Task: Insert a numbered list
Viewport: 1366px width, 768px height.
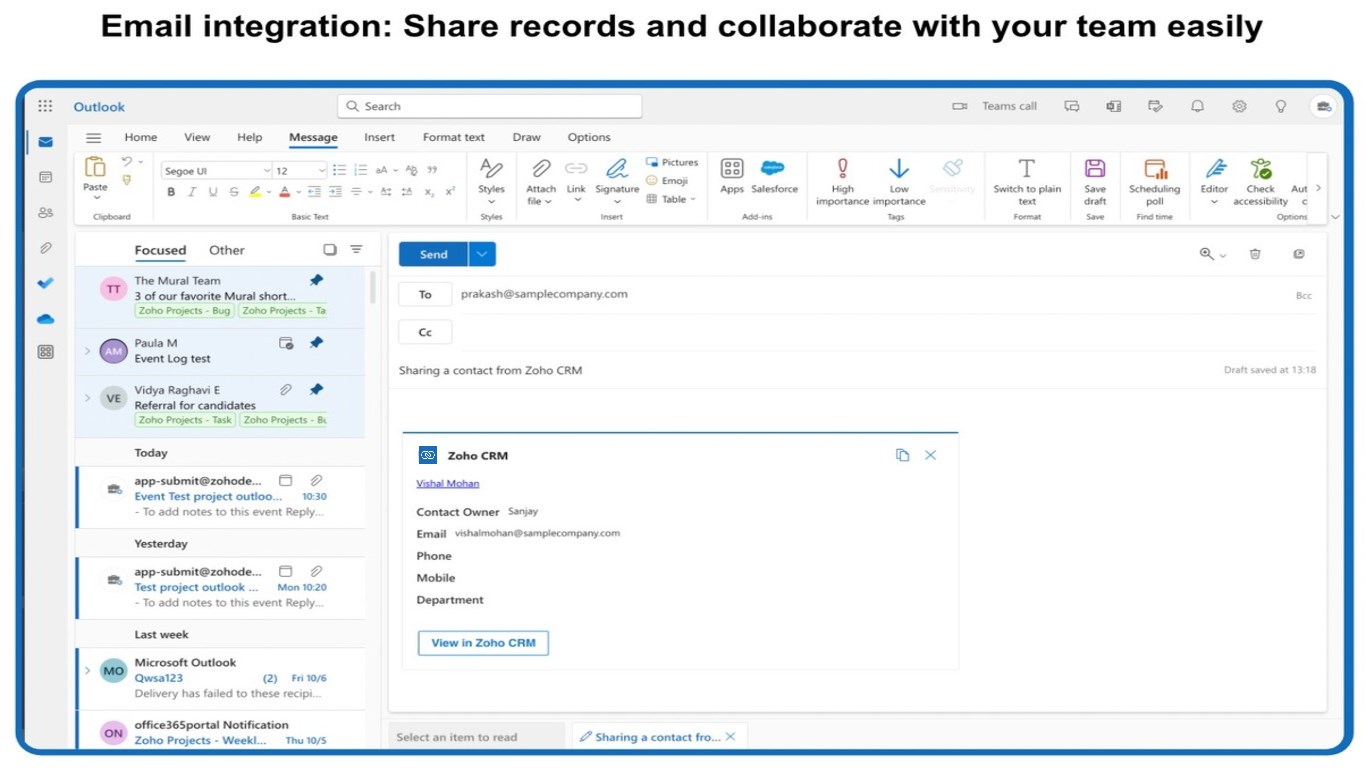Action: [x=361, y=170]
